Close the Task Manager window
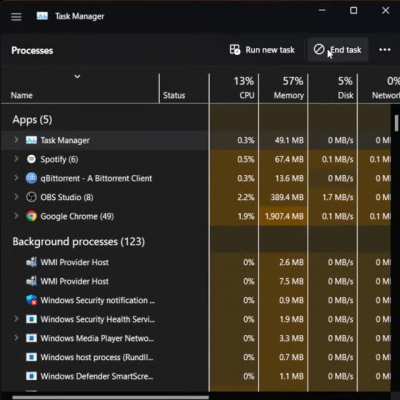Viewport: 400px width, 400px height. click(386, 11)
